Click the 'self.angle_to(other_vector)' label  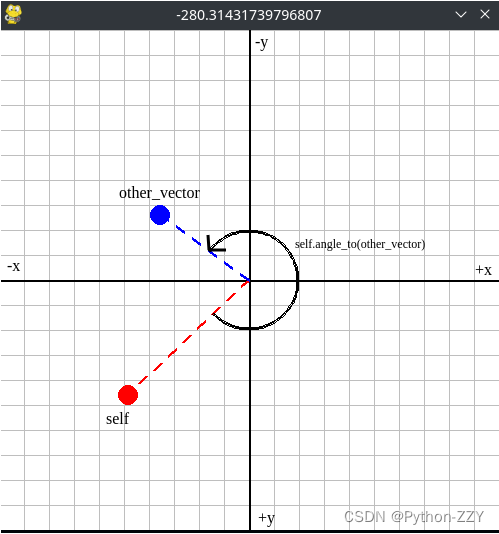point(360,244)
